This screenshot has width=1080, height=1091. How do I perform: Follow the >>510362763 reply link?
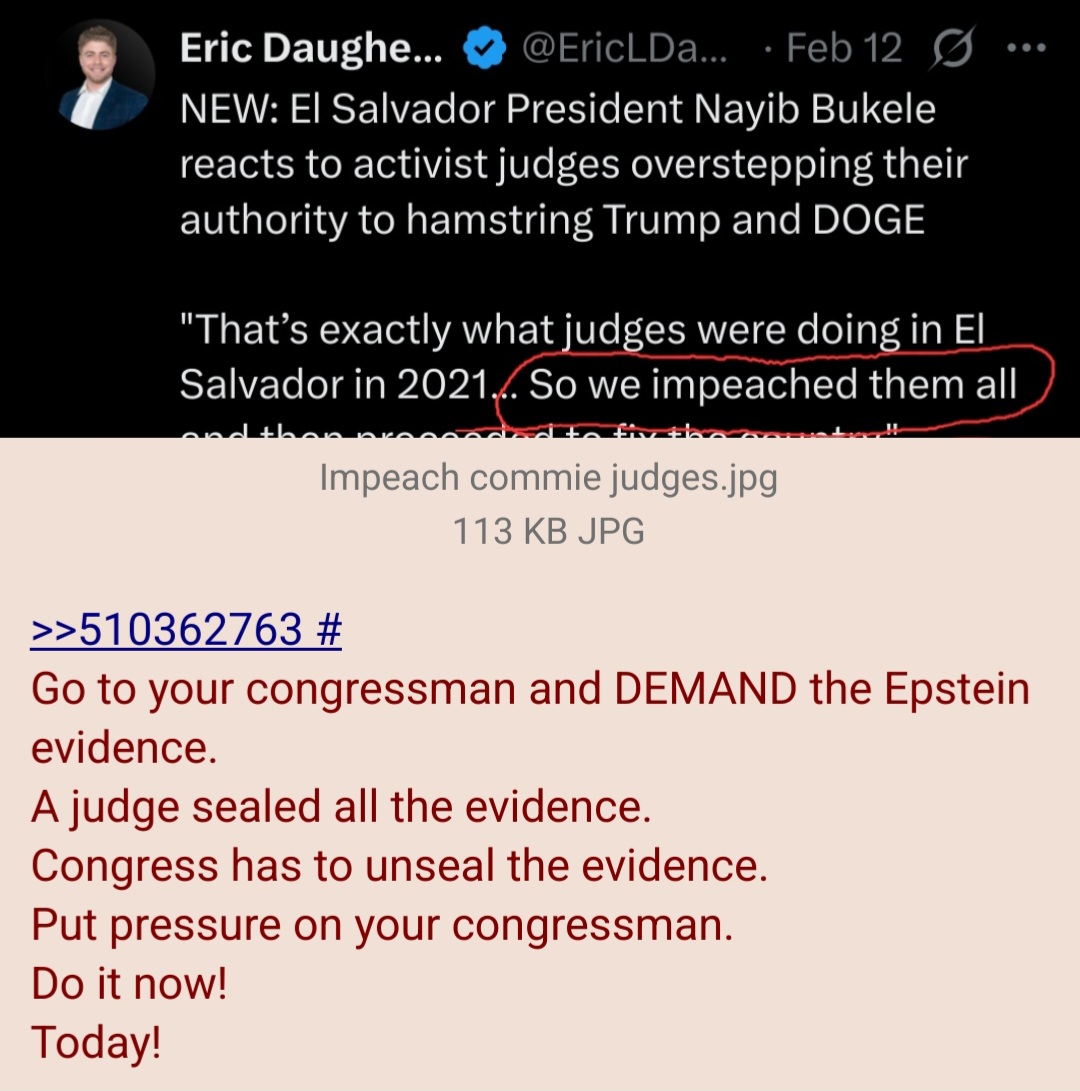[x=166, y=628]
